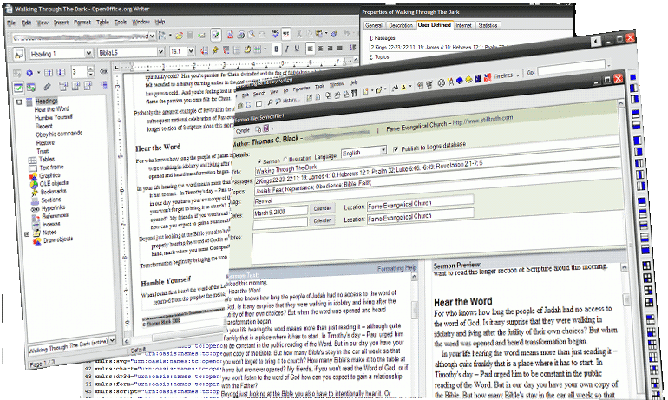Switch to Description tab in Properties dialog
Image resolution: width=668 pixels, height=400 pixels.
point(400,26)
